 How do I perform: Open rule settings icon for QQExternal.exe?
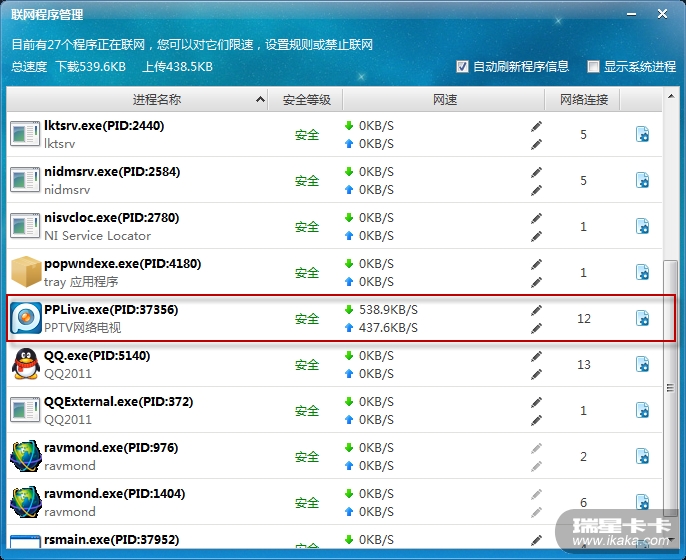pyautogui.click(x=642, y=410)
